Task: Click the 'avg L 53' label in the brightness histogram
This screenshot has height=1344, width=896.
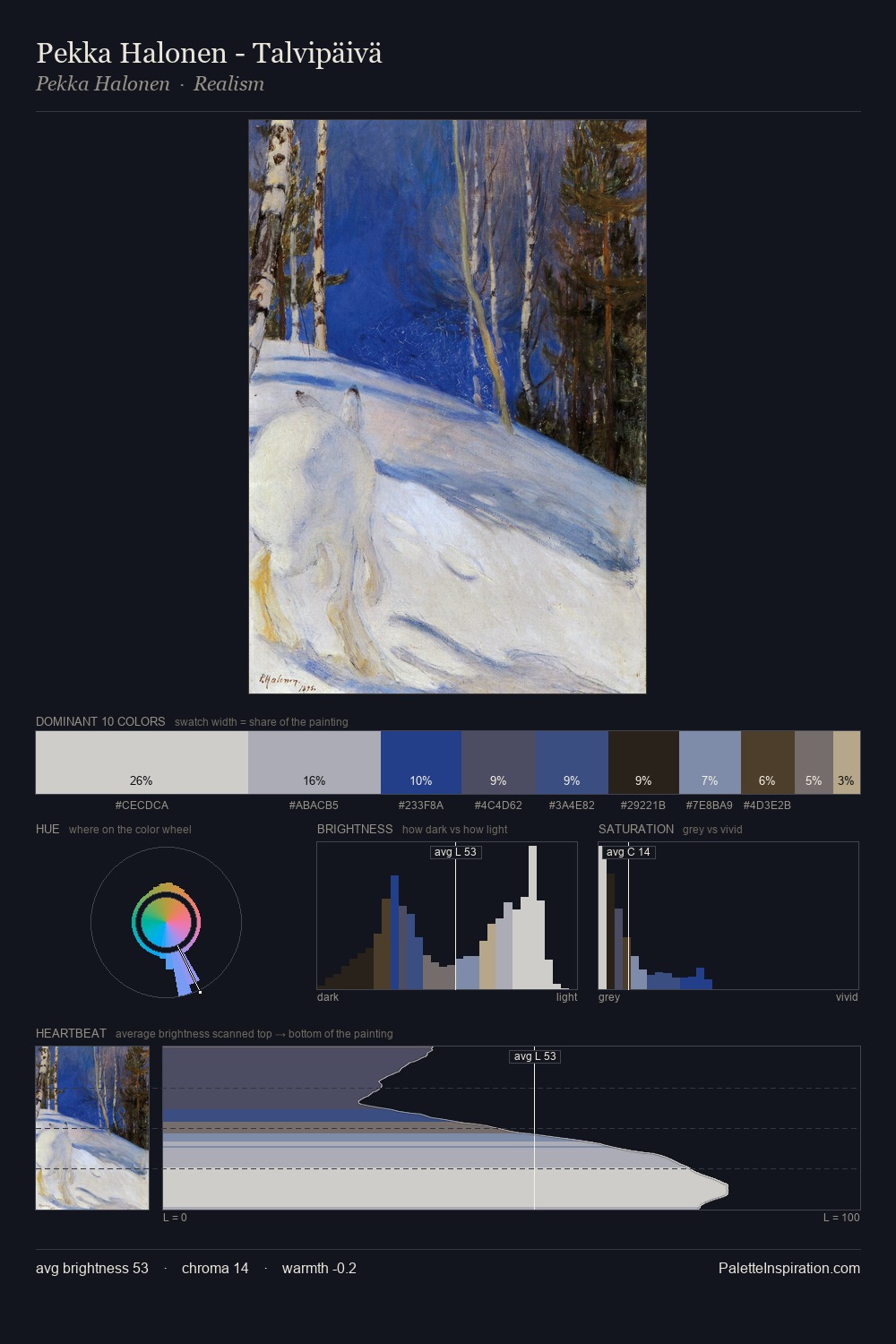Action: click(x=455, y=852)
